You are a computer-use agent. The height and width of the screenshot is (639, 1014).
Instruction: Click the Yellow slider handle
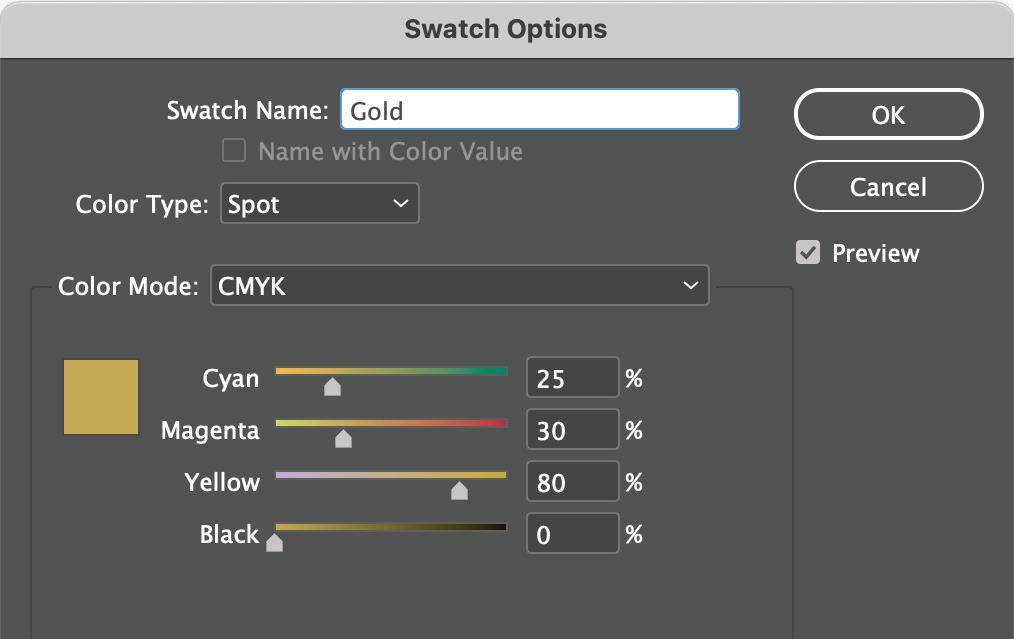(459, 490)
